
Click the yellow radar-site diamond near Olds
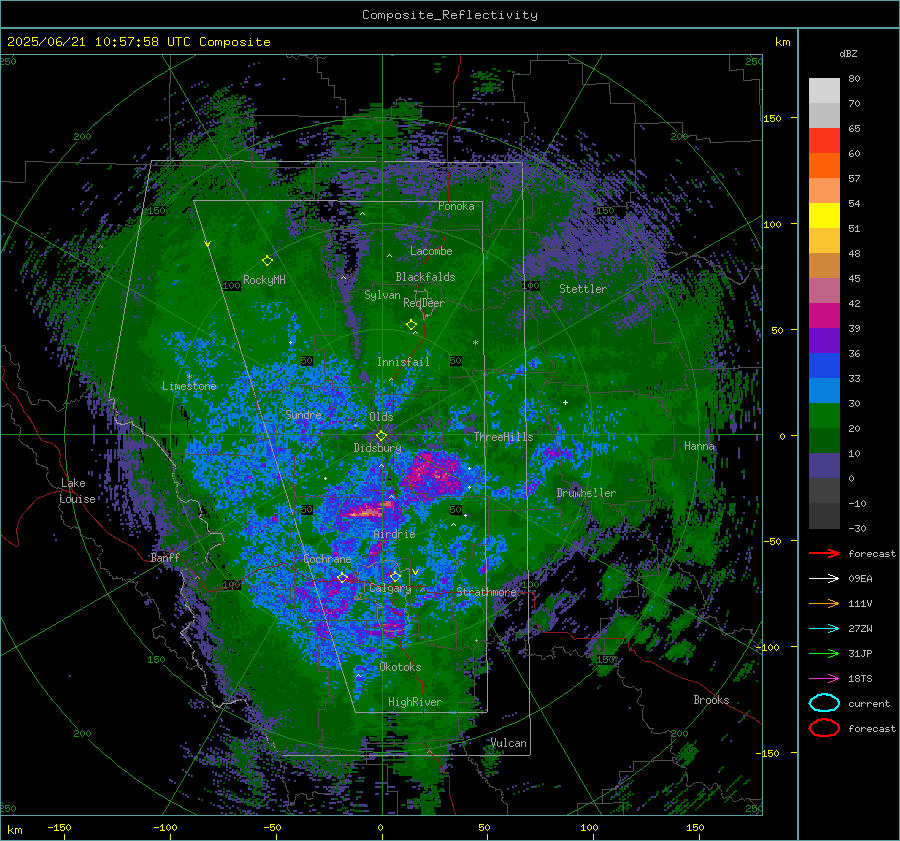(x=381, y=436)
